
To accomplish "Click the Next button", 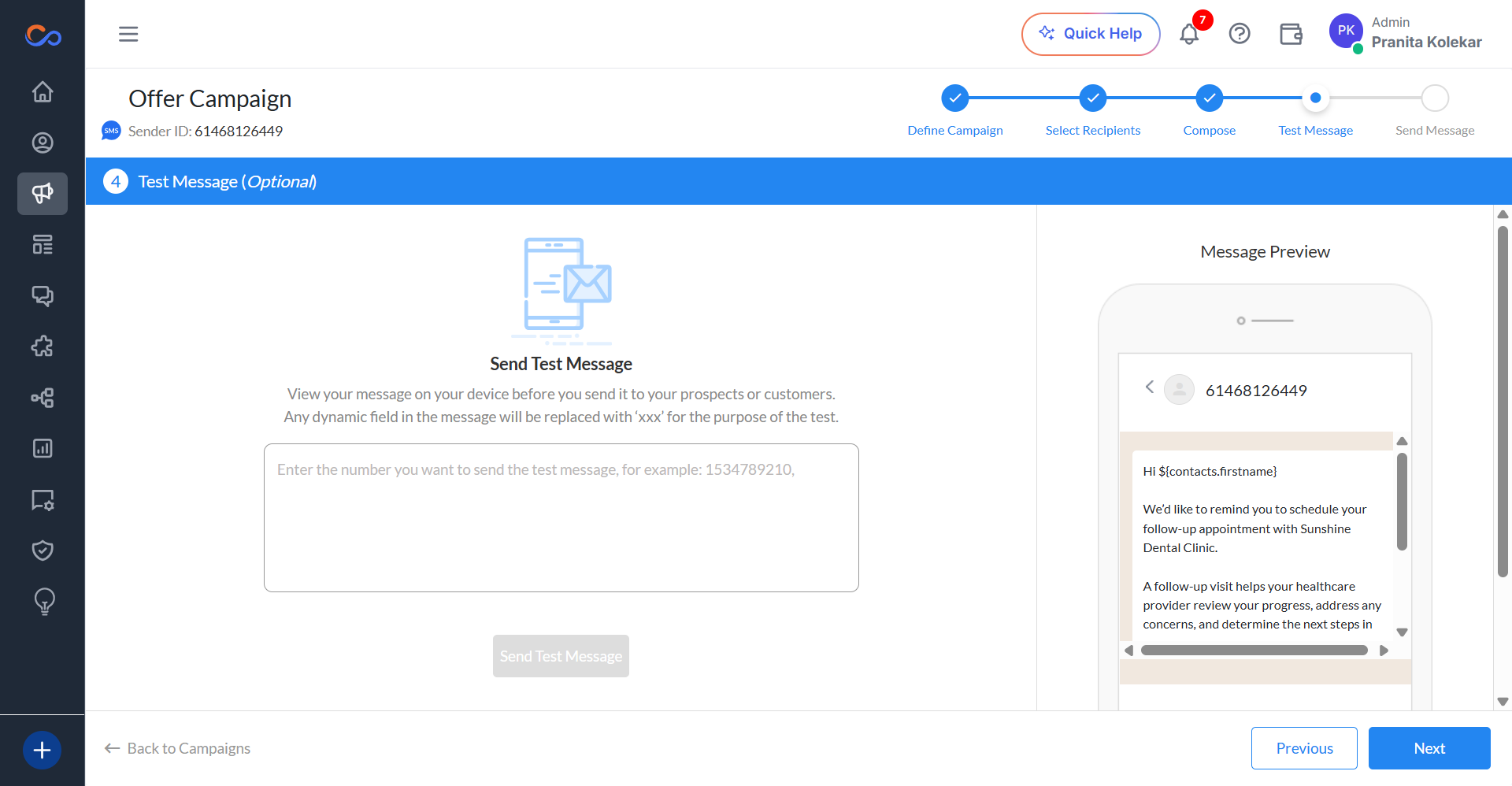I will tap(1429, 748).
